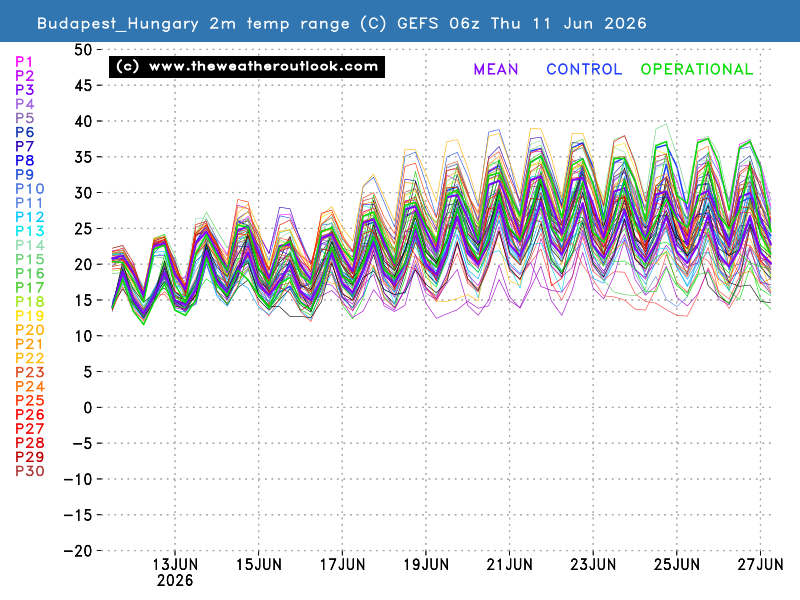Click the P4 legend label
Viewport: 800px width, 600px height.
click(24, 104)
